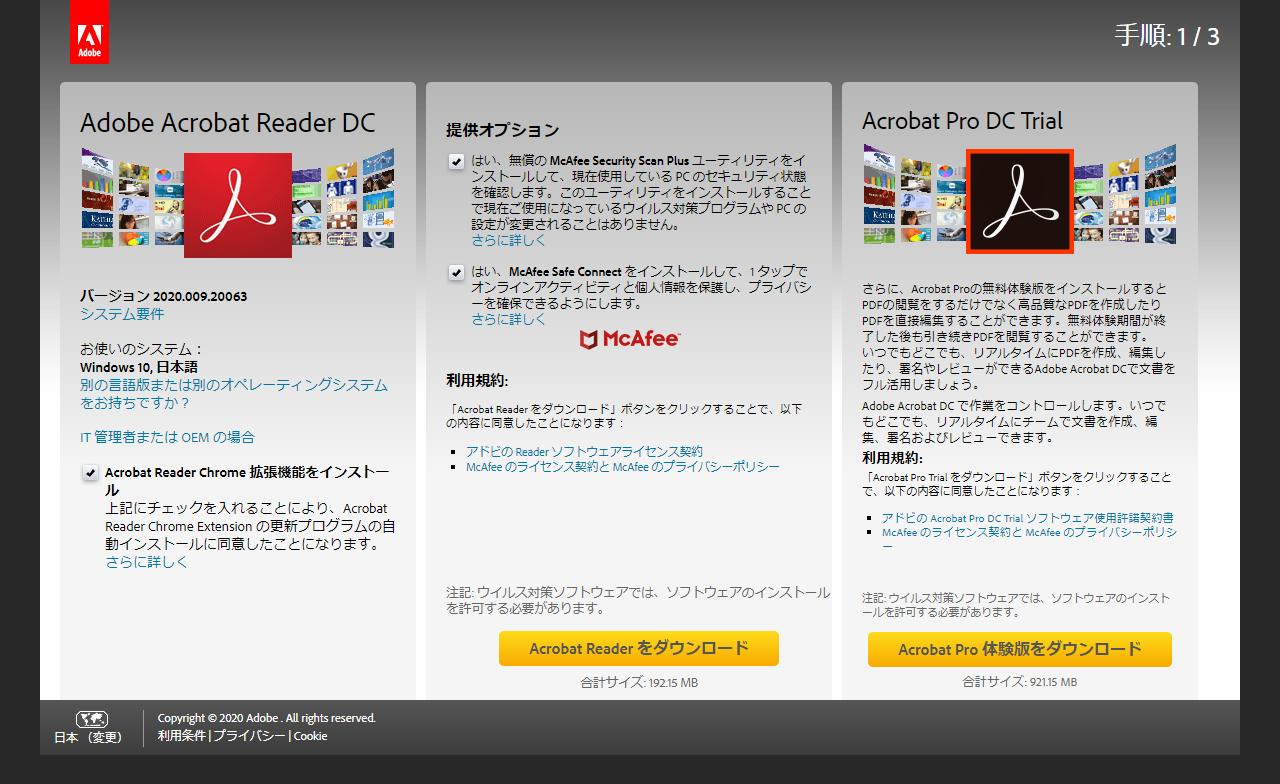The image size is (1280, 784).
Task: Click the Acrobat Reader をダウンロード button
Action: 639,648
